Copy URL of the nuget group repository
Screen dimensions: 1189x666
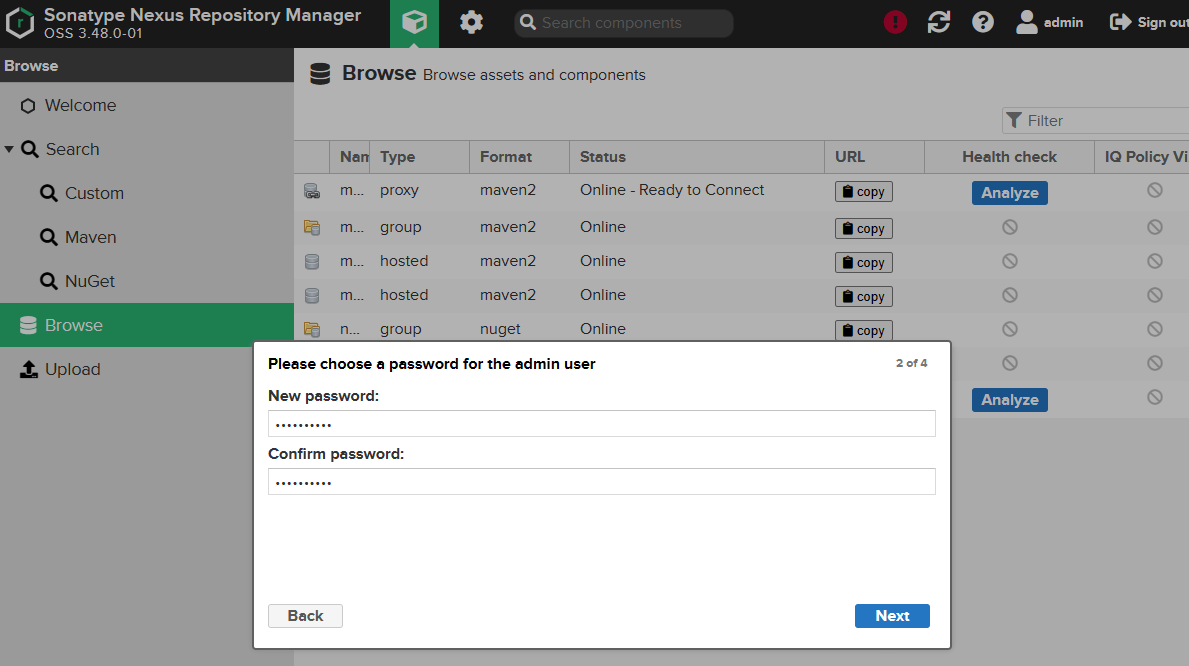(864, 330)
